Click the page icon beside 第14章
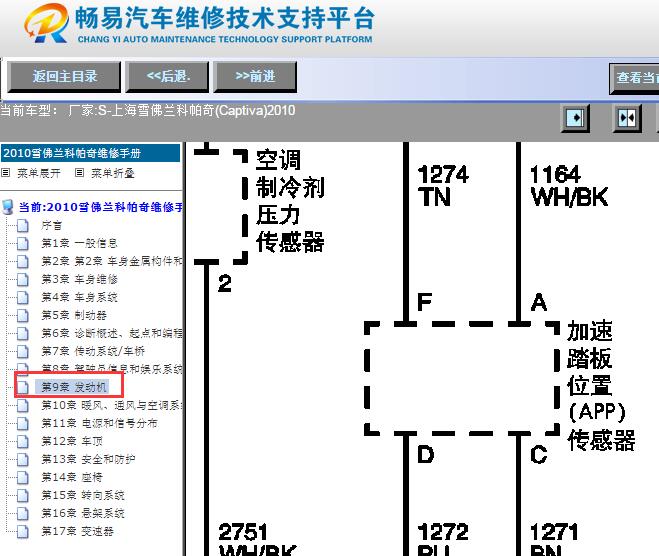This screenshot has width=659, height=556. tap(23, 477)
